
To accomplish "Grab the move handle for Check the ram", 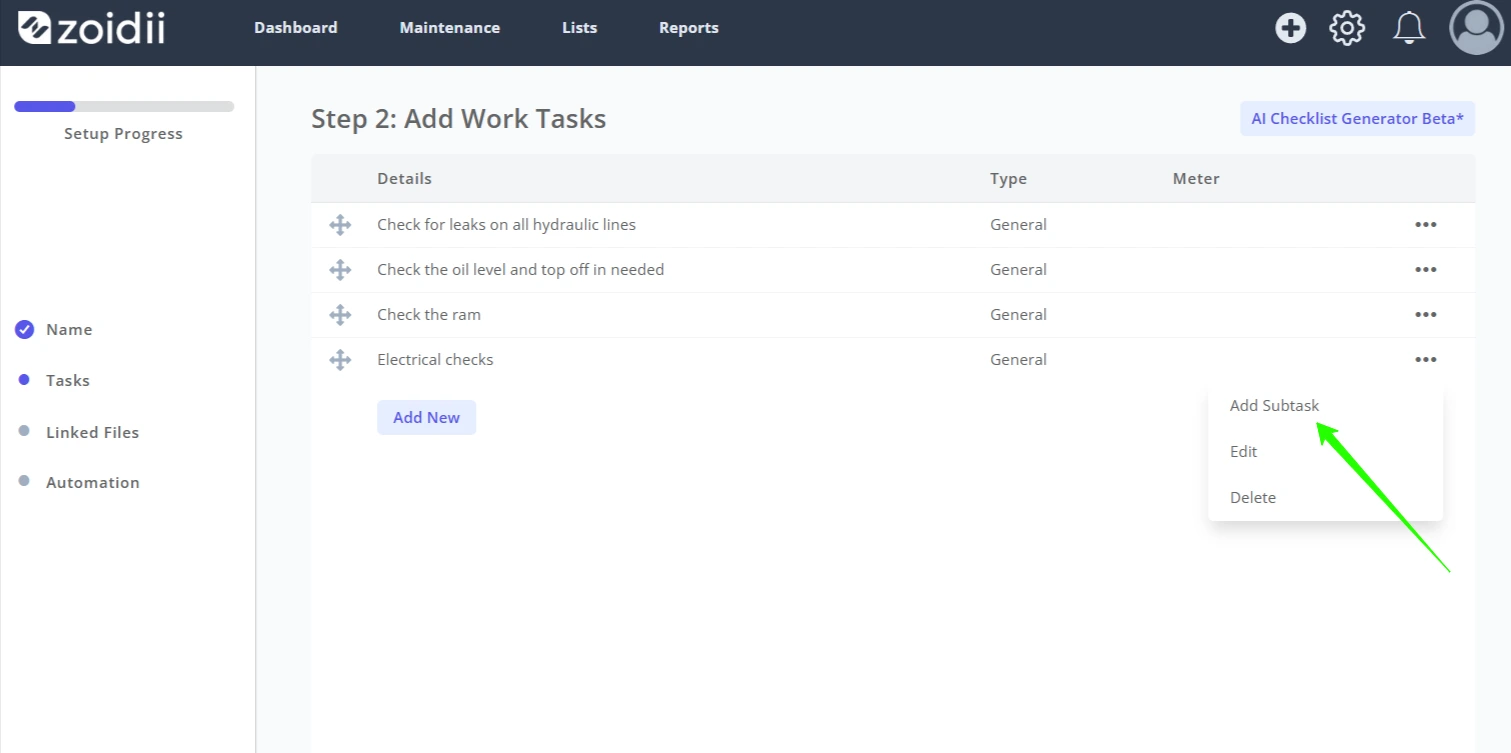I will click(x=340, y=315).
